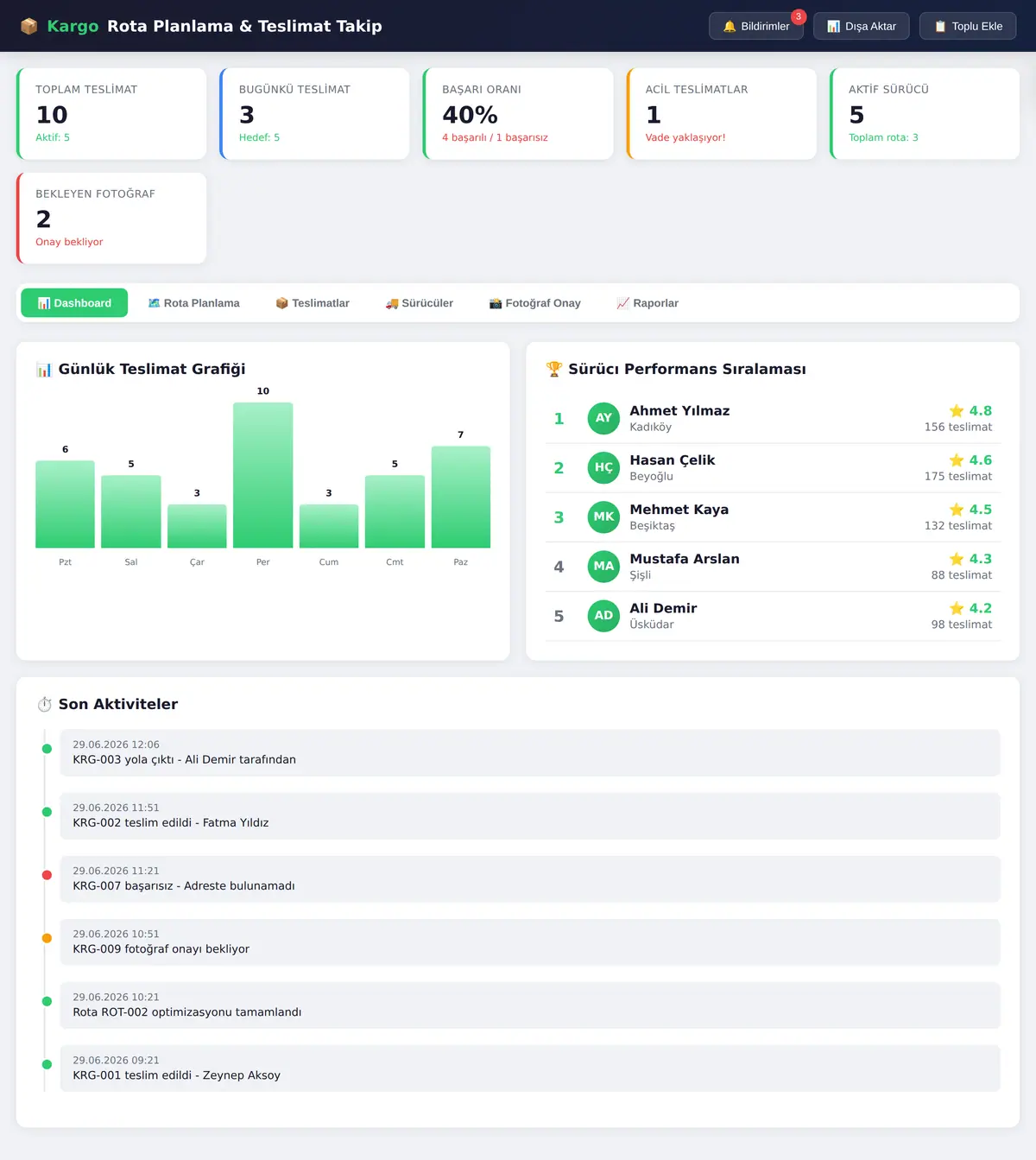Click the '156 teslimat' text for Ahmet Yılmaz
The width and height of the screenshot is (1036, 1160).
point(958,427)
